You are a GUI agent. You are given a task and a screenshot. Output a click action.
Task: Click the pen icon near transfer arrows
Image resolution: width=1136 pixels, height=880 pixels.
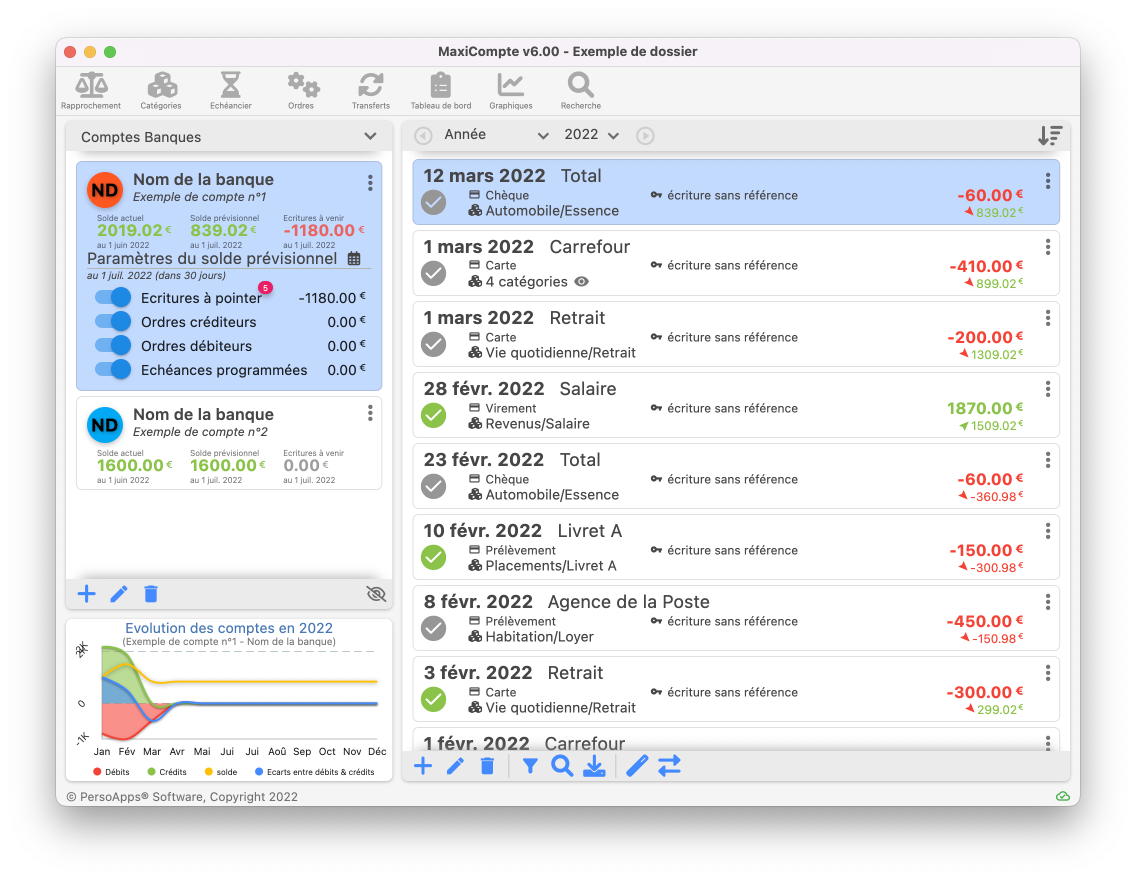click(637, 766)
